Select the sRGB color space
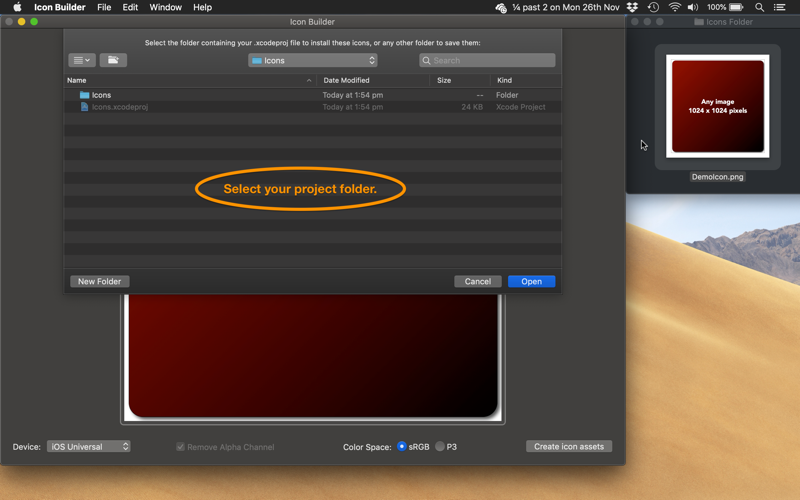Screen dimensions: 800x500 tap(402, 446)
